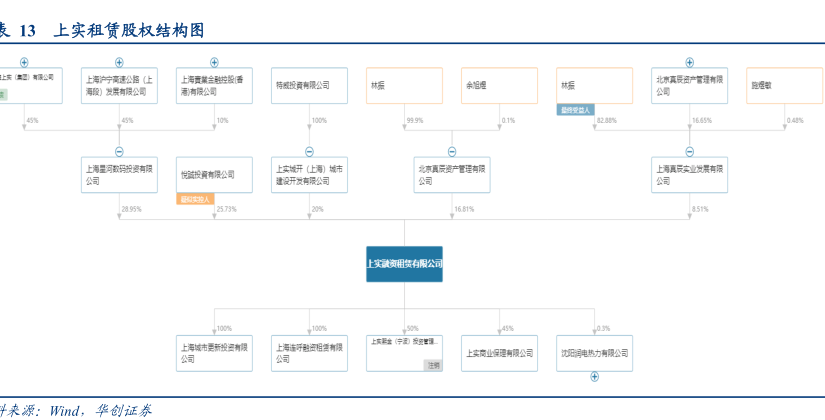Select the person node holding 0.1%
Screen dimensions: 825x420
499,85
